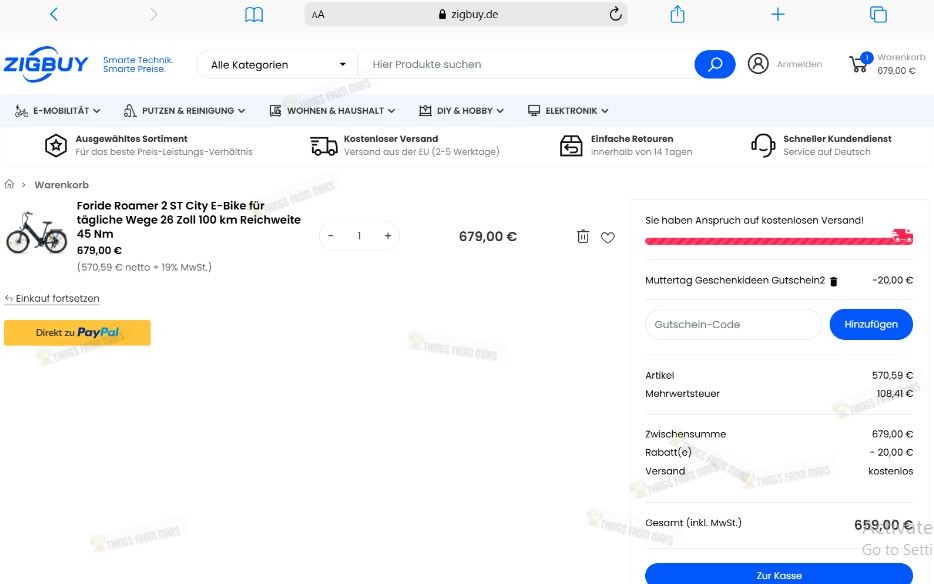This screenshot has width=934, height=584.
Task: Click the user account icon
Action: coord(758,63)
